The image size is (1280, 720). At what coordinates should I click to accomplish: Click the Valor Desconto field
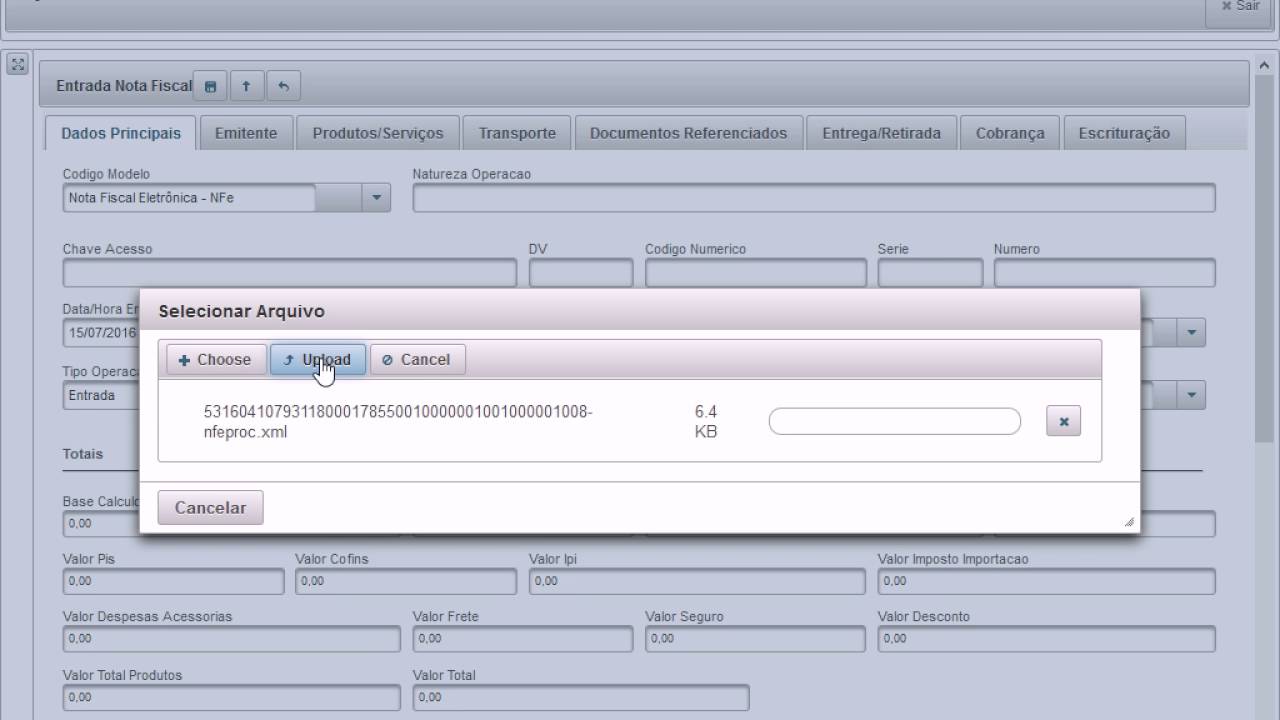[x=1047, y=639]
